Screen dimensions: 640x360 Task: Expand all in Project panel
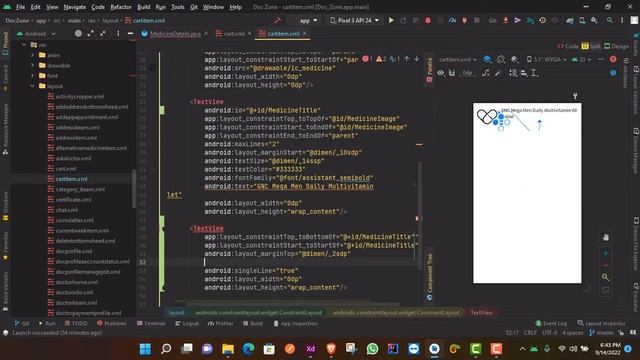pos(91,33)
